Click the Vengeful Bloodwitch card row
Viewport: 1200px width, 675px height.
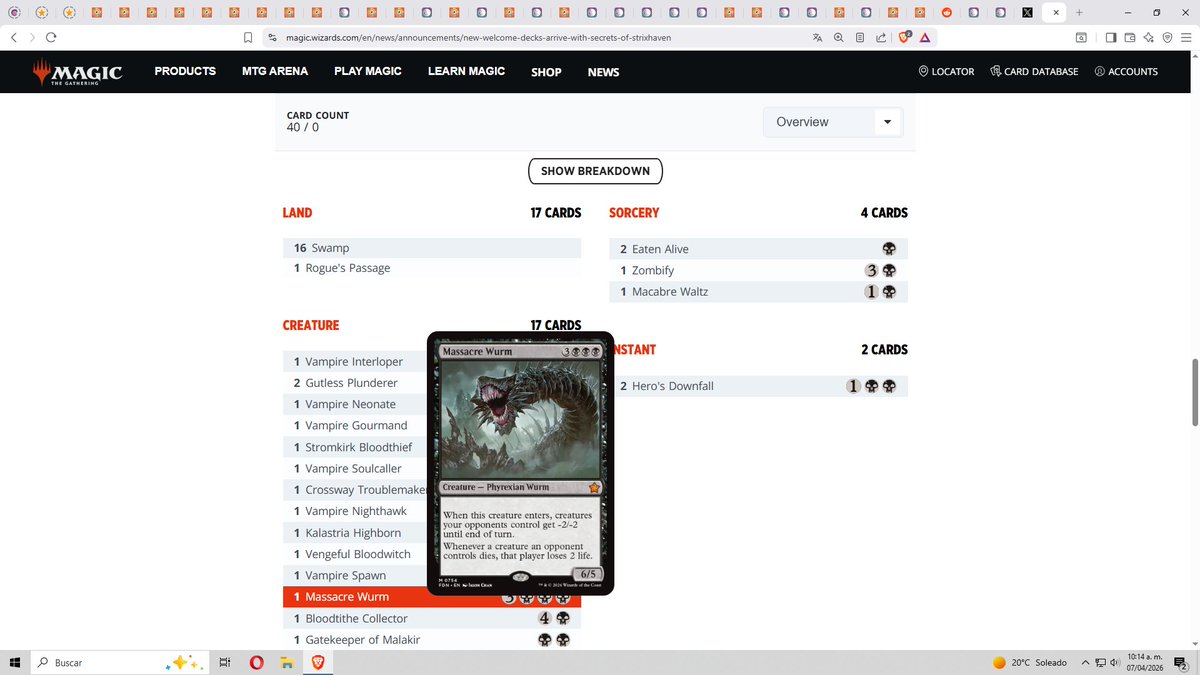coord(355,554)
